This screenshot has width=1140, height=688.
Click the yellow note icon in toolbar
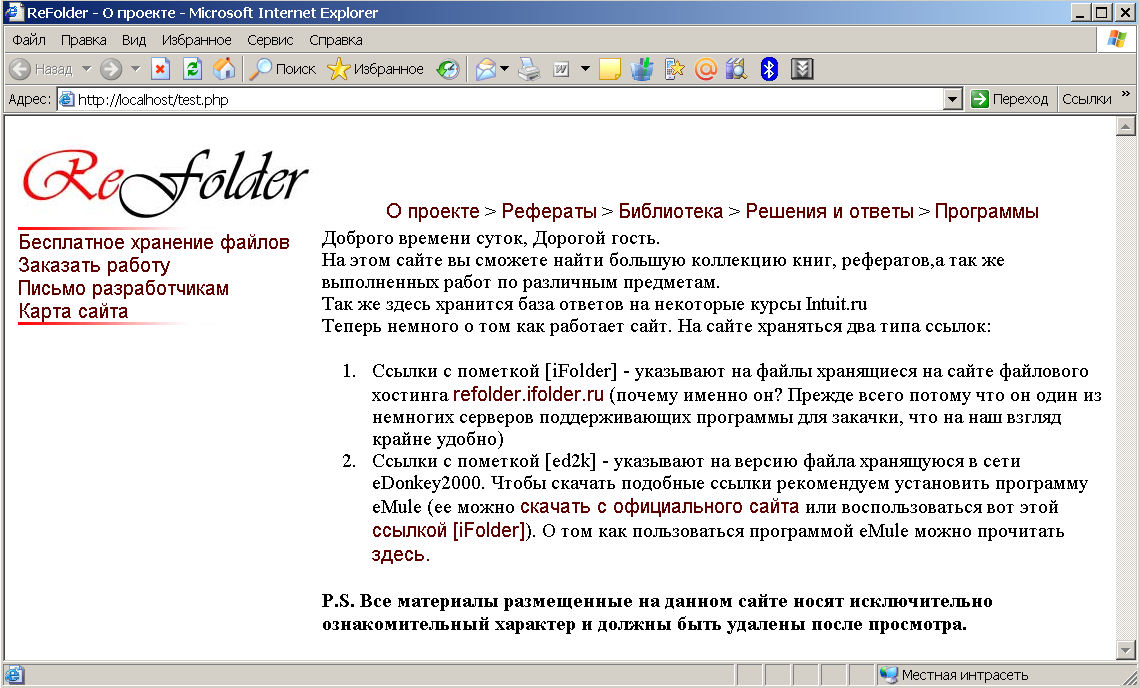pyautogui.click(x=609, y=69)
